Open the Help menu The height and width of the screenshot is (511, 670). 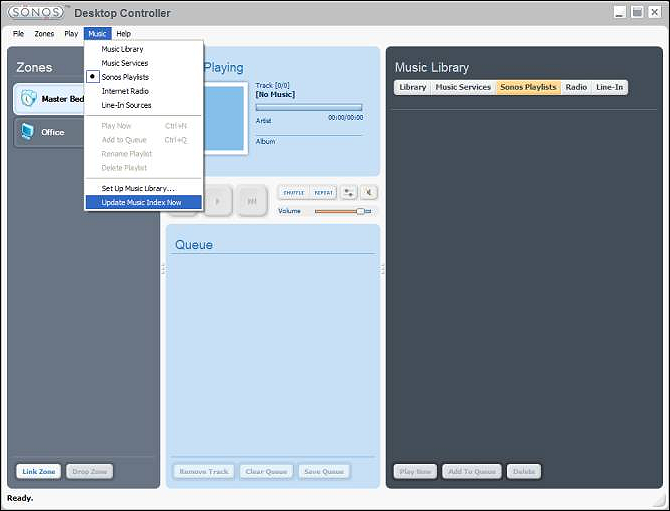123,34
